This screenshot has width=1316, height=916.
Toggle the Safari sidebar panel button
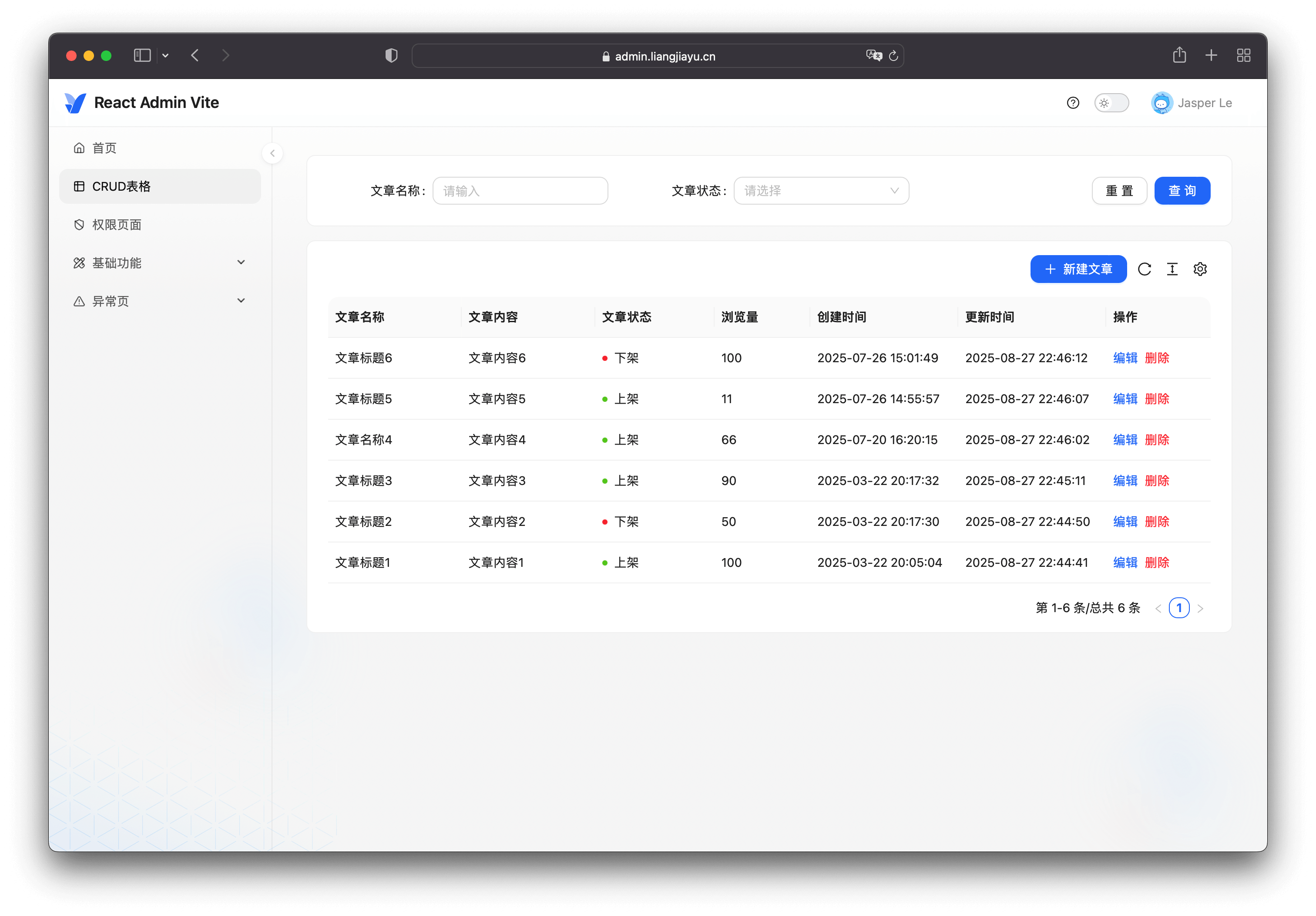tap(142, 55)
